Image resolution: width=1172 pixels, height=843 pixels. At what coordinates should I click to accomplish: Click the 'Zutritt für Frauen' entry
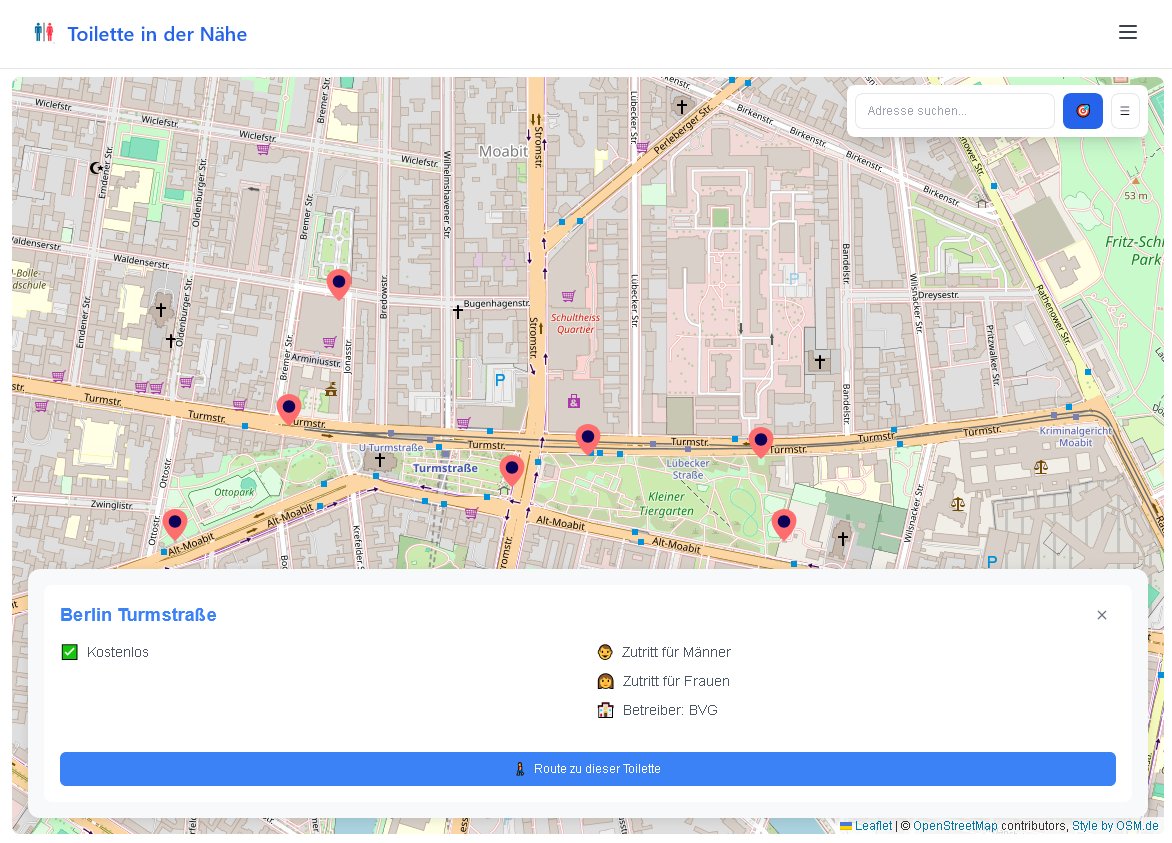664,681
